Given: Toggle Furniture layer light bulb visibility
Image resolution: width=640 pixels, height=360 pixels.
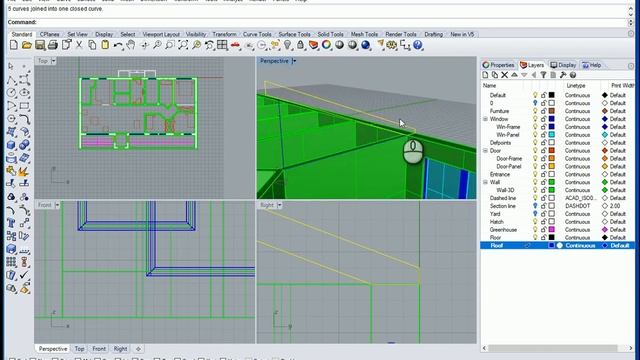Looking at the screenshot, I should click(x=535, y=111).
